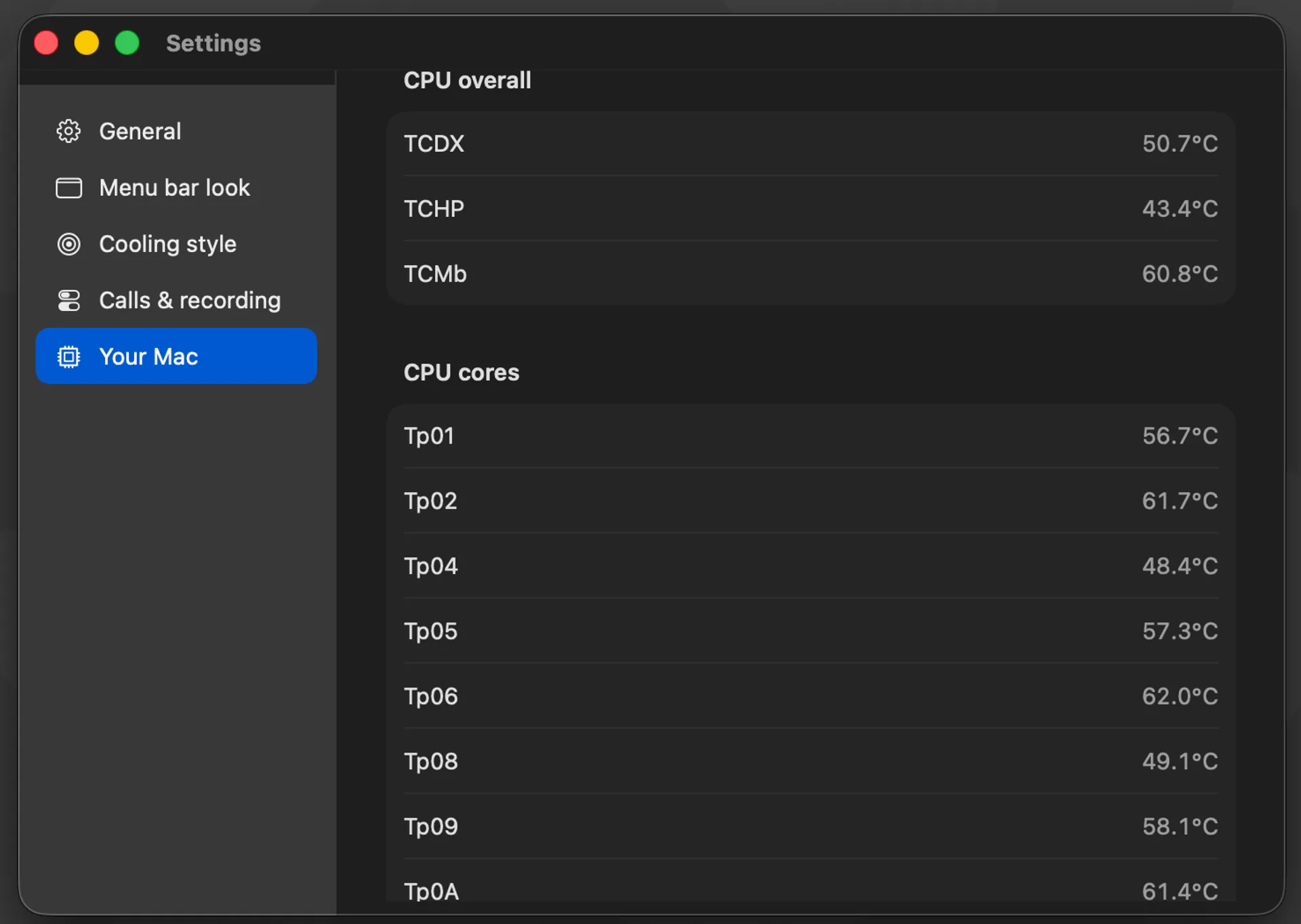The width and height of the screenshot is (1301, 924).
Task: Open the Menu bar look section
Action: 176,188
